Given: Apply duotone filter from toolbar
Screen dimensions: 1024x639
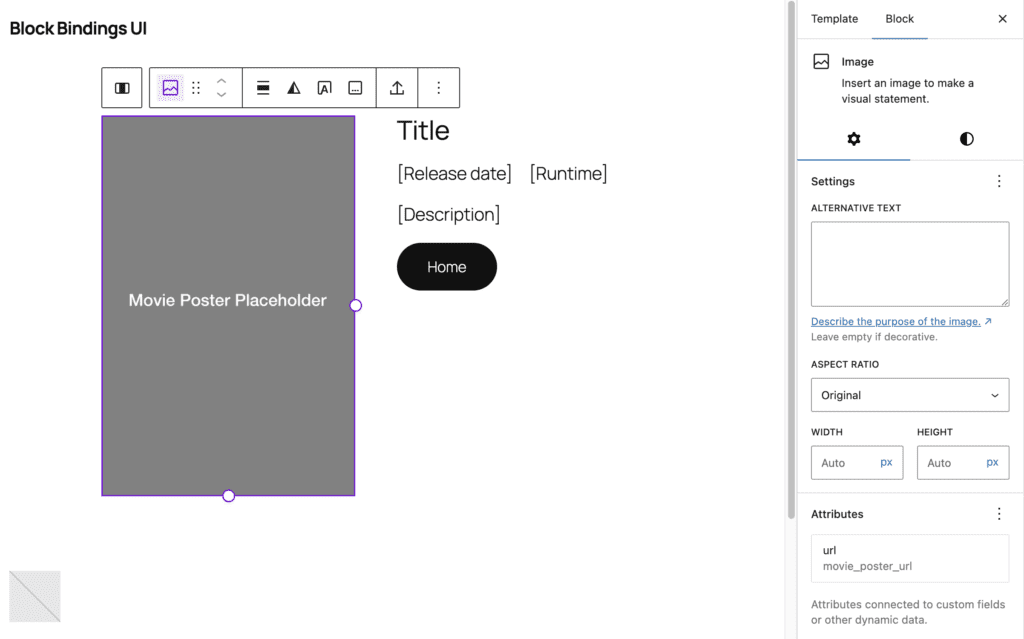Looking at the screenshot, I should (x=294, y=88).
